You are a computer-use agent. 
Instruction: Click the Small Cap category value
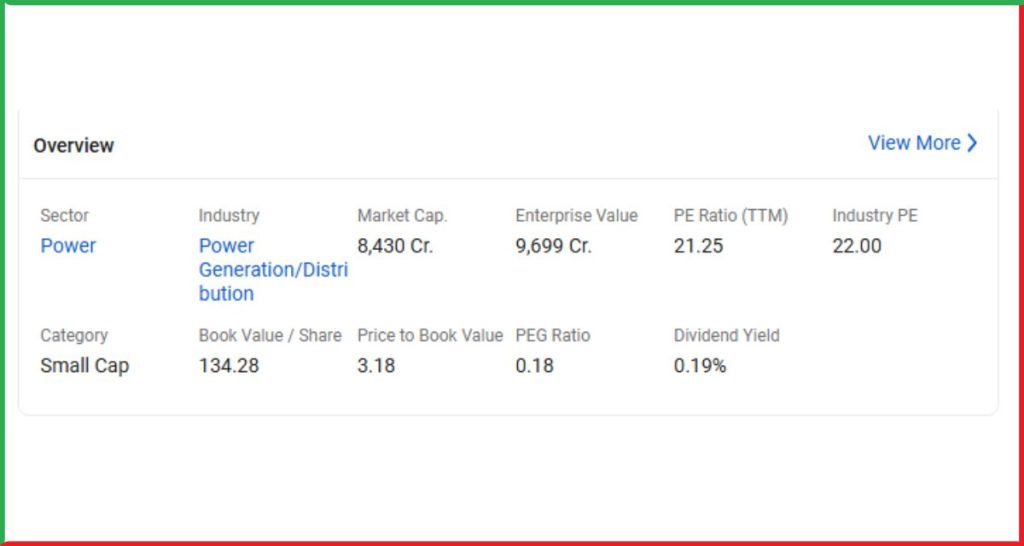[84, 366]
